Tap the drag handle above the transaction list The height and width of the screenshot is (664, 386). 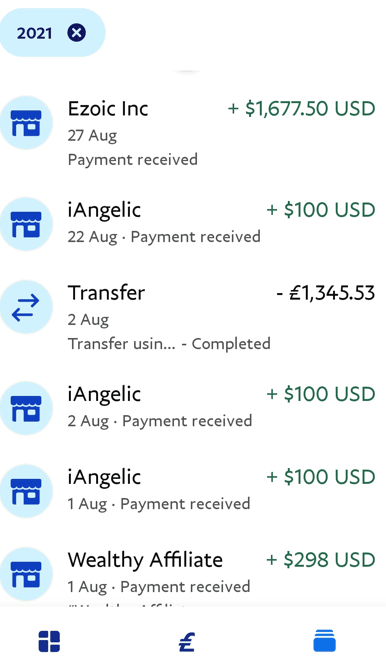[x=187, y=71]
